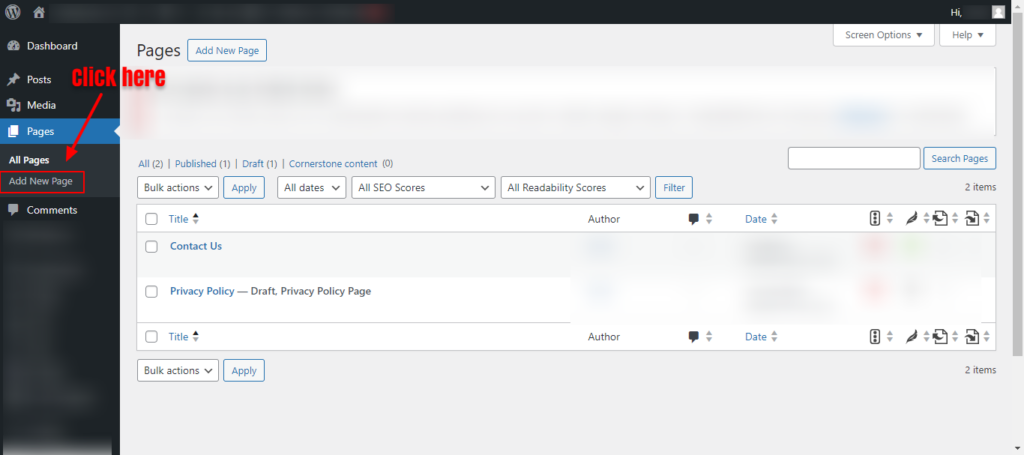The height and width of the screenshot is (455, 1024).
Task: Toggle the select-all checkbox in table header
Action: 152,219
